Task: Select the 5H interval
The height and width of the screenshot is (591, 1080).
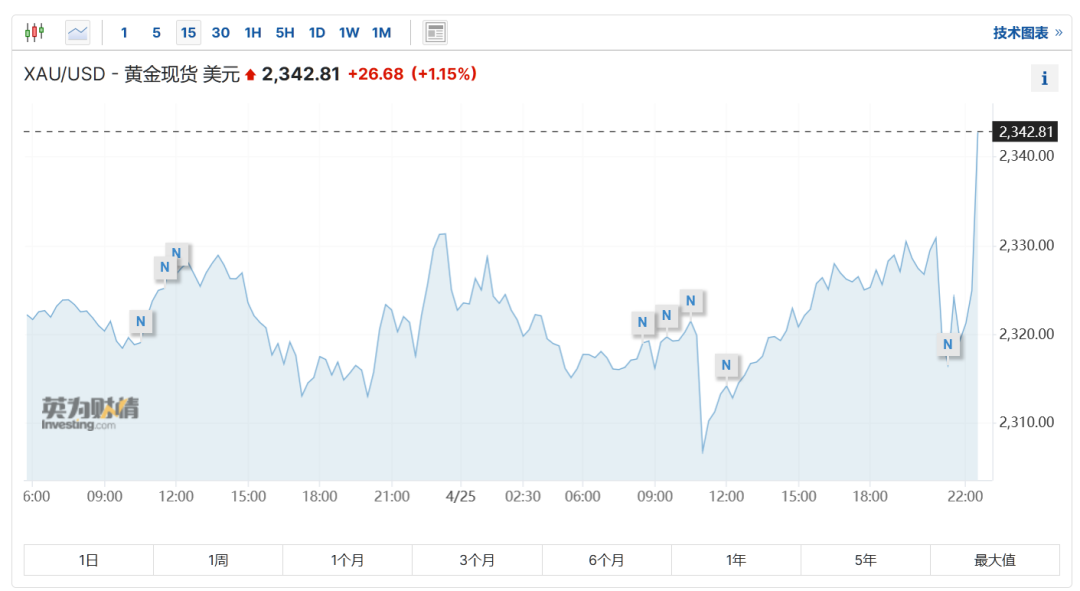Action: [285, 33]
